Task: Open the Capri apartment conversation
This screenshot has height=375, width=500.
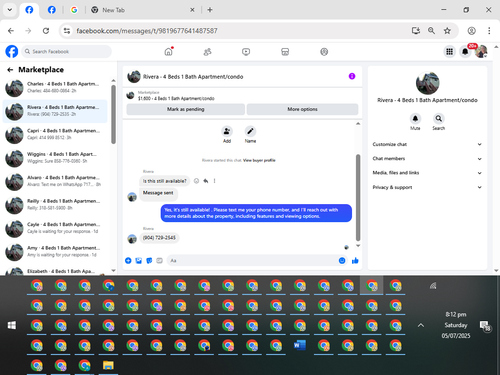Action: [x=55, y=134]
